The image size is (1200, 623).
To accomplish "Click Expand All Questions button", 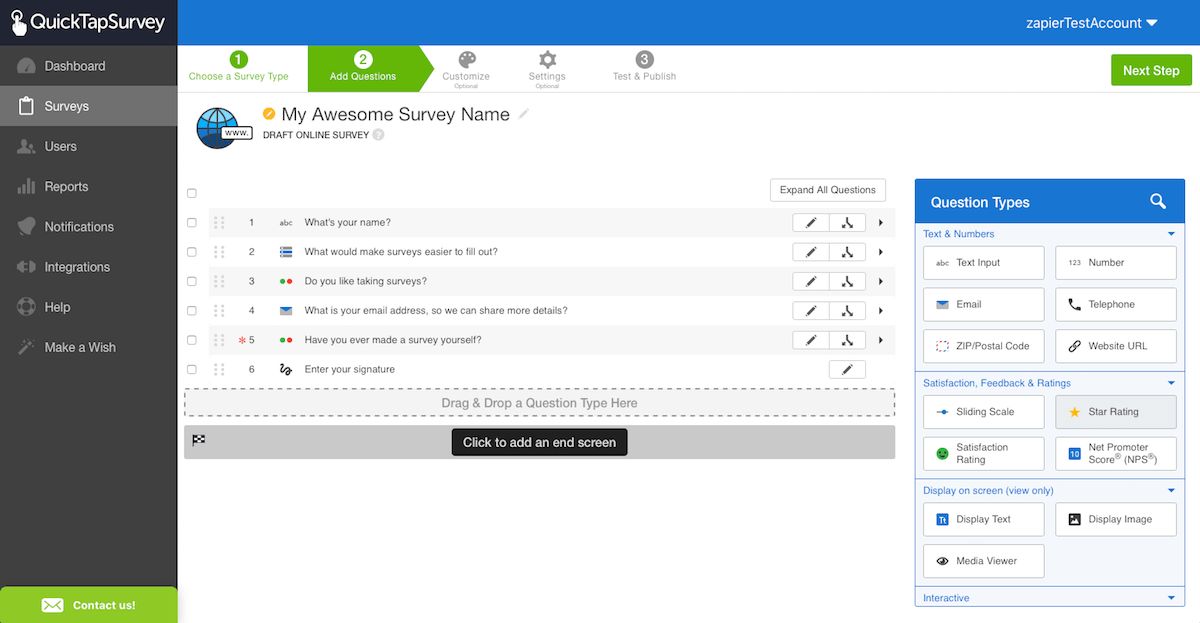I will [827, 190].
